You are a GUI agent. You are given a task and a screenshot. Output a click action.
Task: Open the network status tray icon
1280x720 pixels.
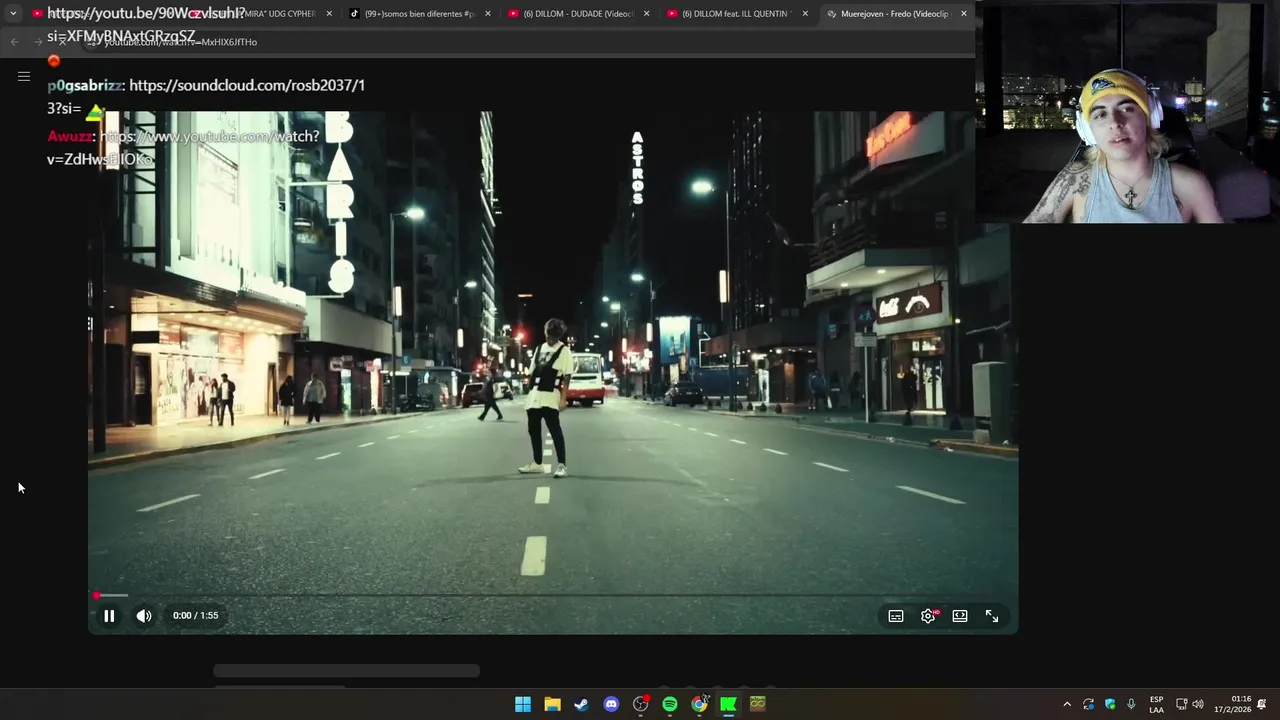pyautogui.click(x=1181, y=705)
